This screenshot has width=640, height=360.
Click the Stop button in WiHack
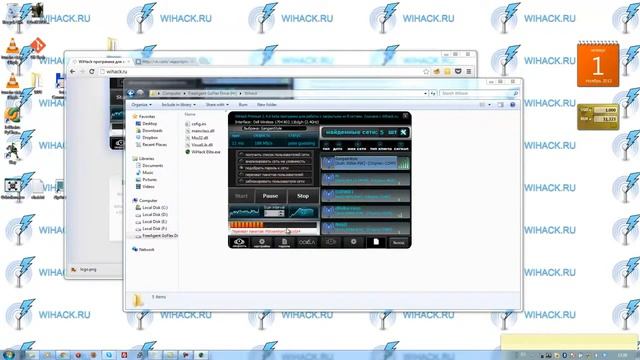click(x=303, y=196)
